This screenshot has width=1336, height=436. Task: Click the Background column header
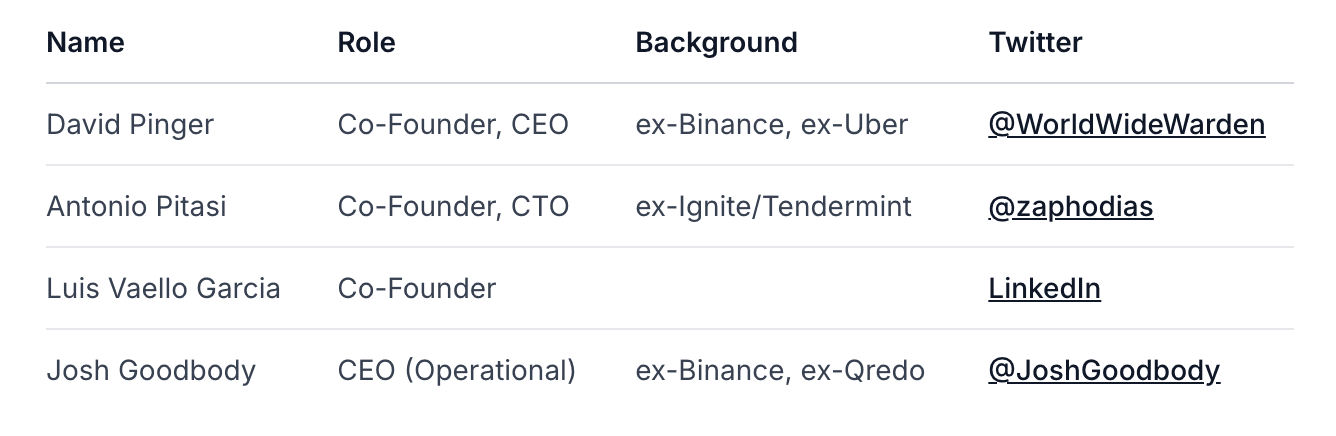click(x=716, y=42)
